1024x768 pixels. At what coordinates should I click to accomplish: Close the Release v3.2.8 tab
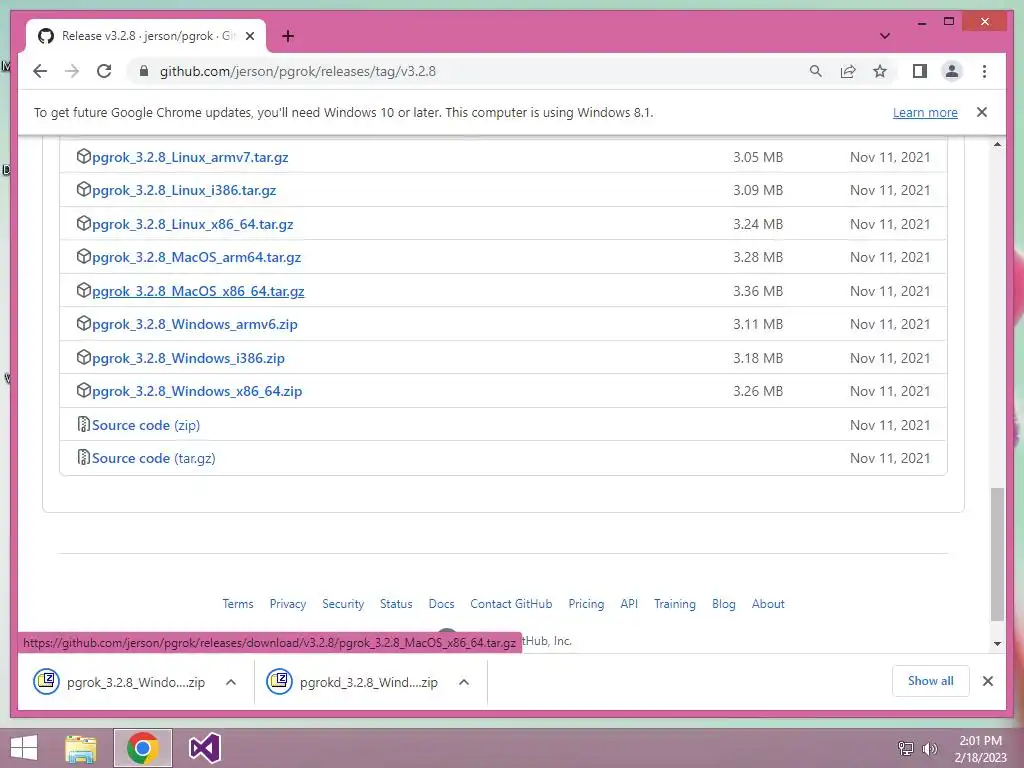coord(249,36)
